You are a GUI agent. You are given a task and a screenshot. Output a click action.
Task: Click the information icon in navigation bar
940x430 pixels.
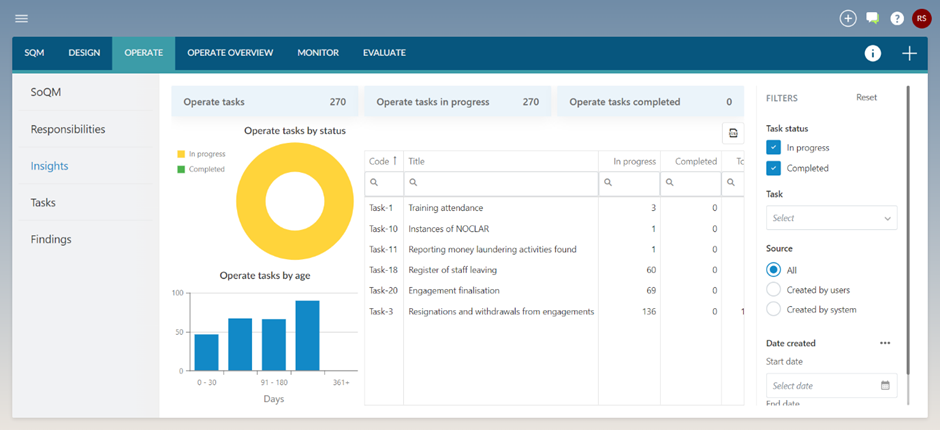(x=873, y=53)
